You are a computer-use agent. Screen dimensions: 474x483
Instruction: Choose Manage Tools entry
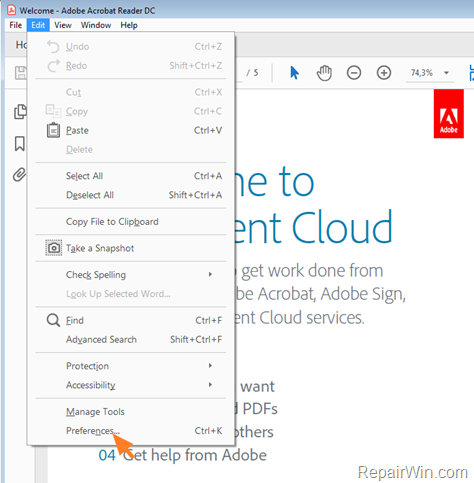[131, 412]
